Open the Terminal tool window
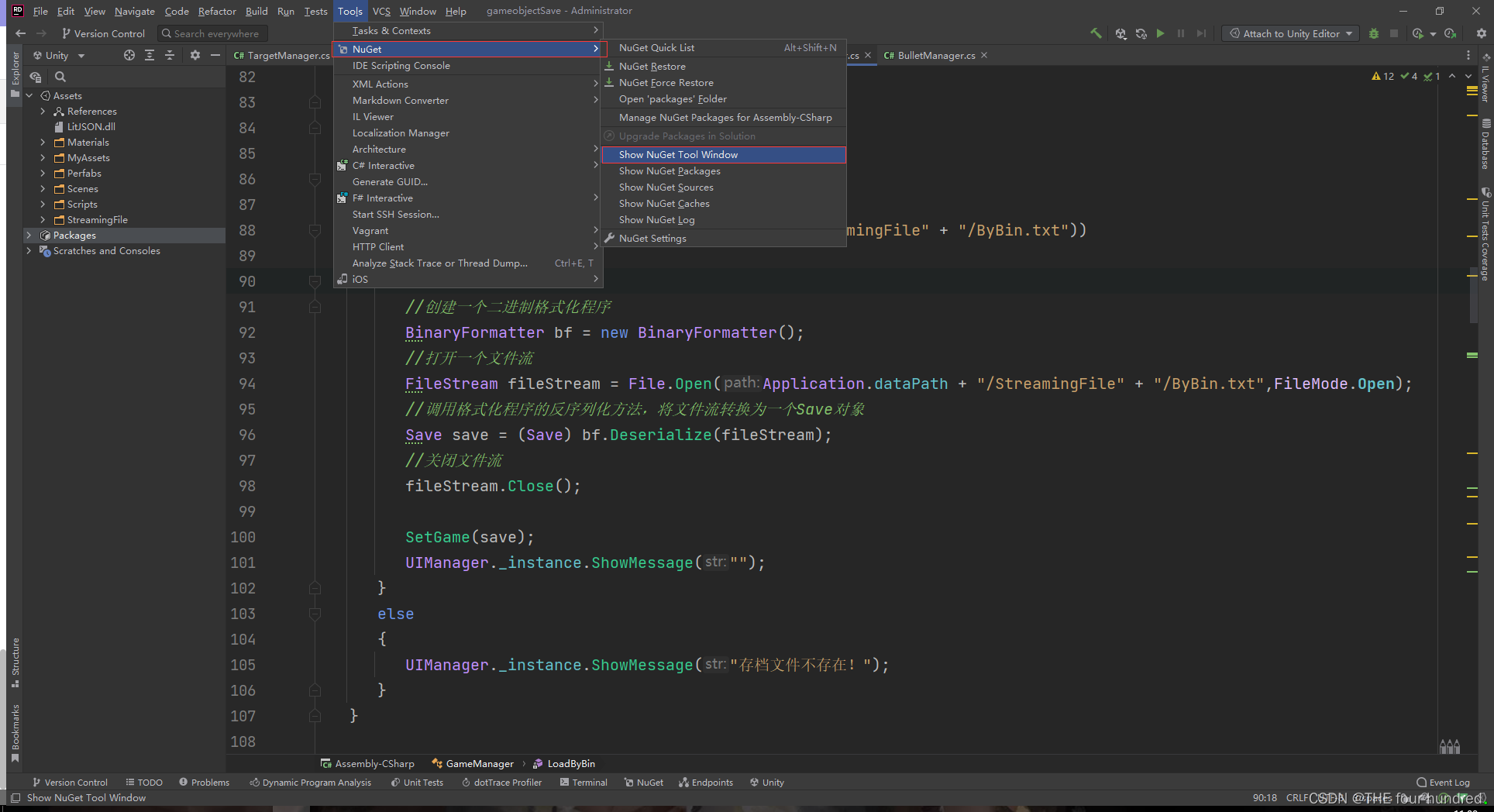This screenshot has height=812, width=1494. [583, 783]
